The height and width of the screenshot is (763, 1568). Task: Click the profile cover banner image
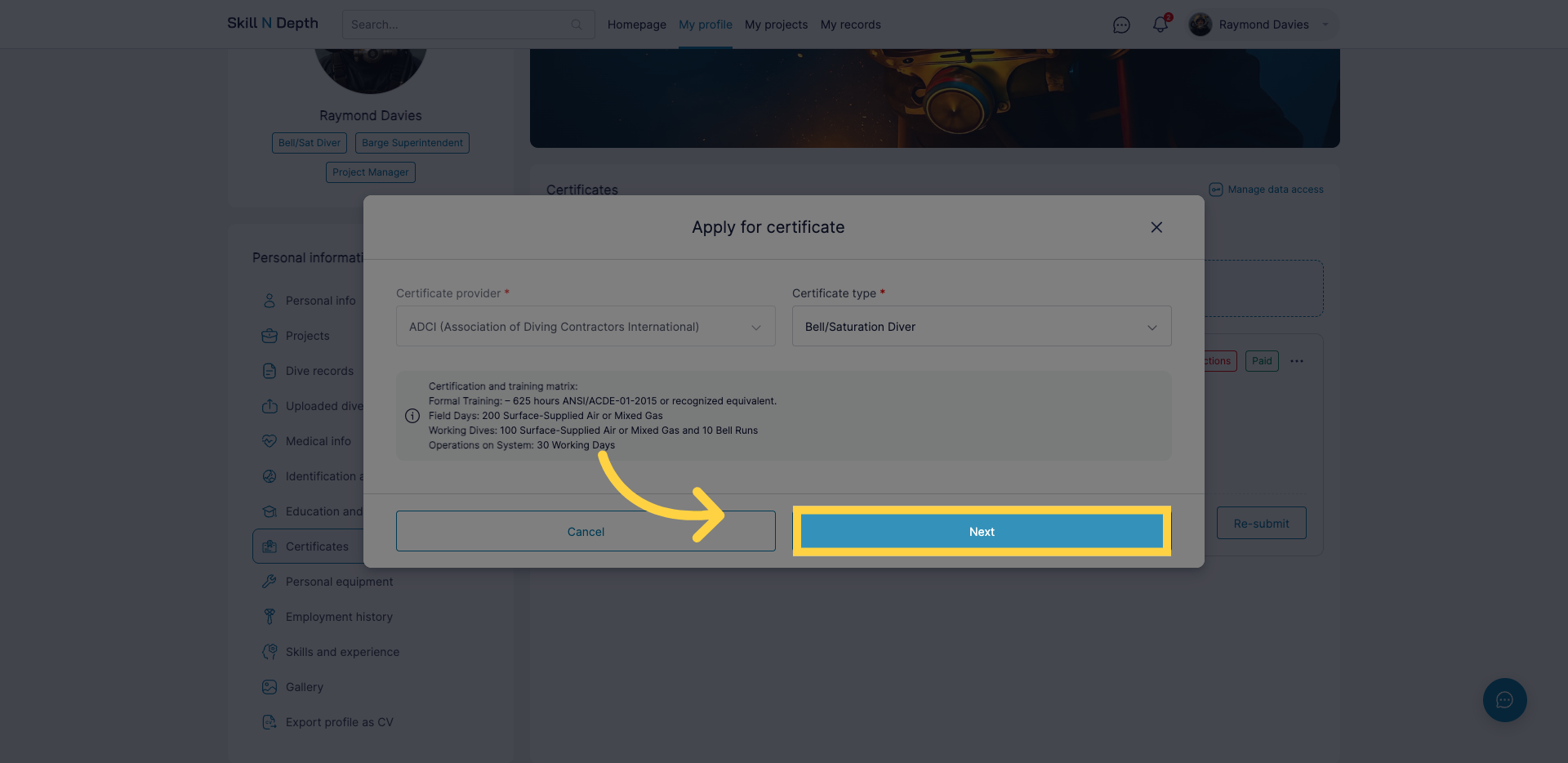935,98
